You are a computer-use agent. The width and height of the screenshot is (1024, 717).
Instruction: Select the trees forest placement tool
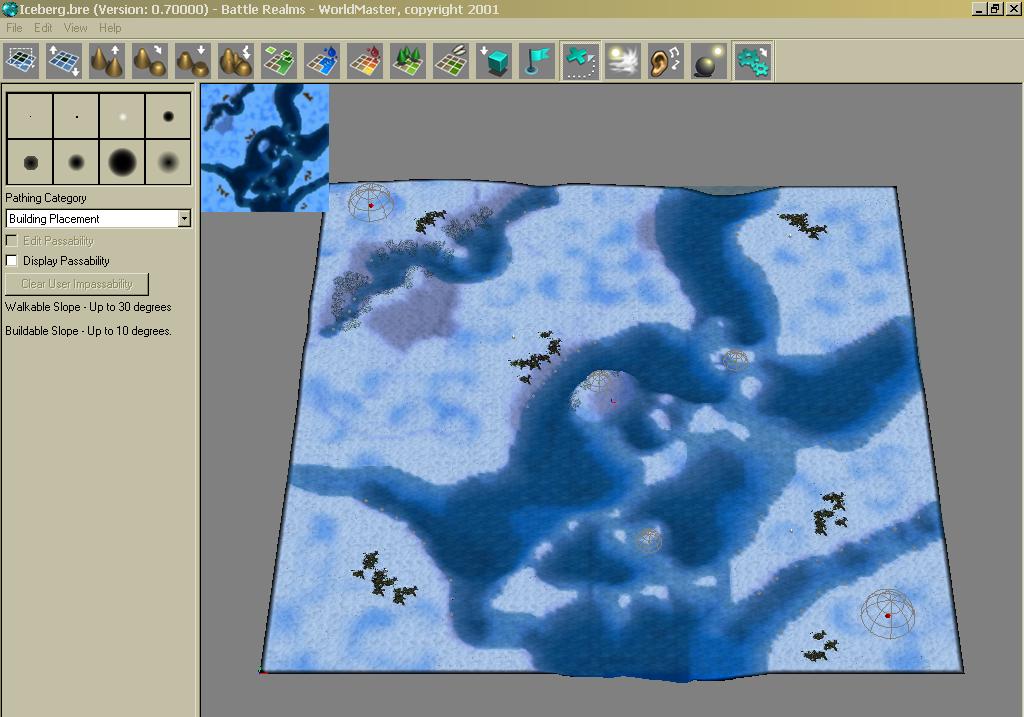pyautogui.click(x=408, y=61)
